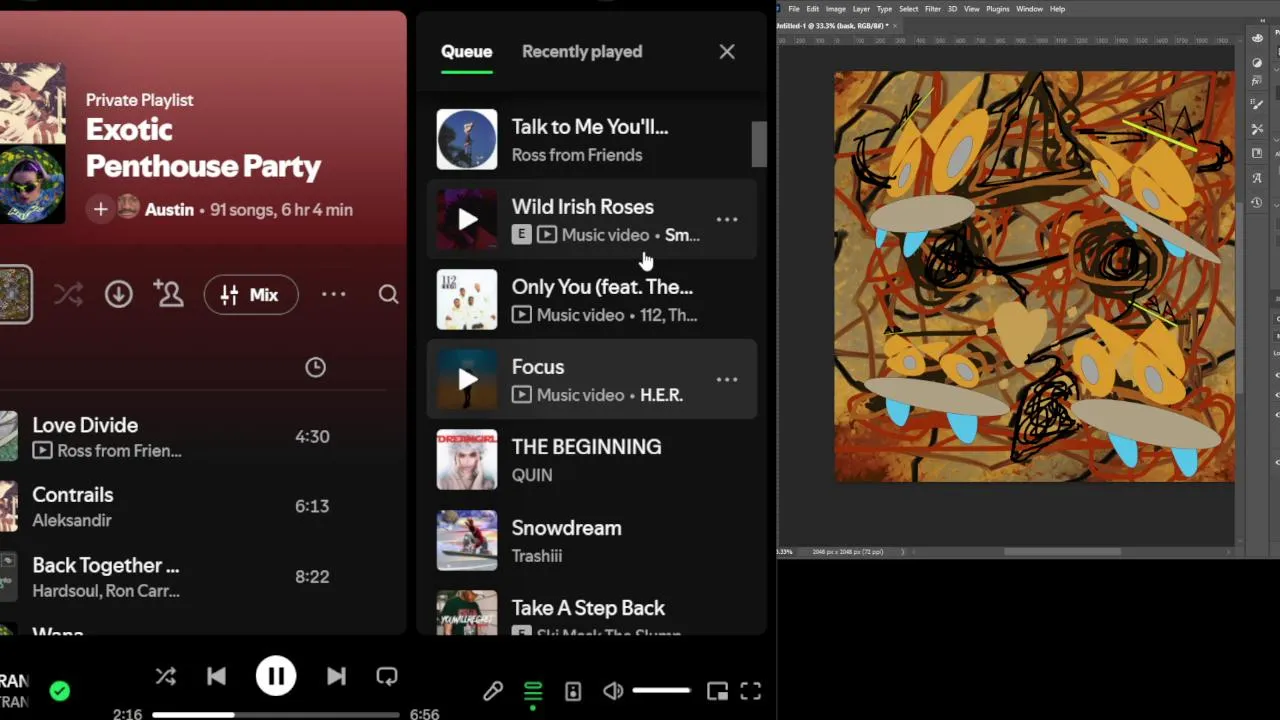Toggle the green queue button
Image resolution: width=1280 pixels, height=720 pixels.
click(x=533, y=691)
